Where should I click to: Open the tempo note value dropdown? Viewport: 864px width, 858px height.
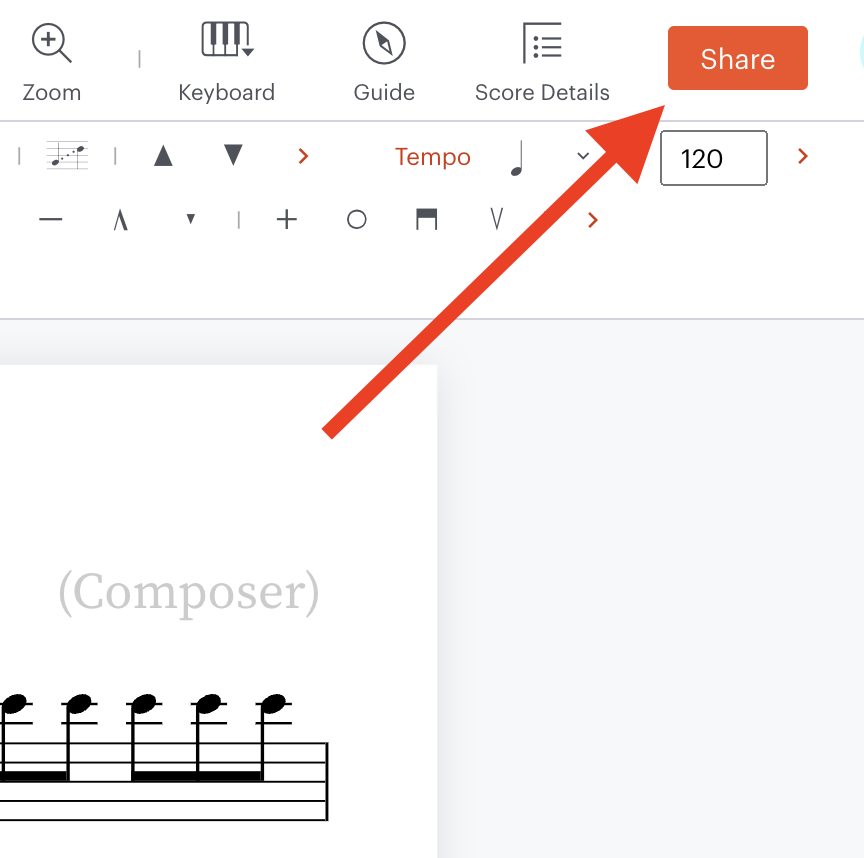[583, 156]
